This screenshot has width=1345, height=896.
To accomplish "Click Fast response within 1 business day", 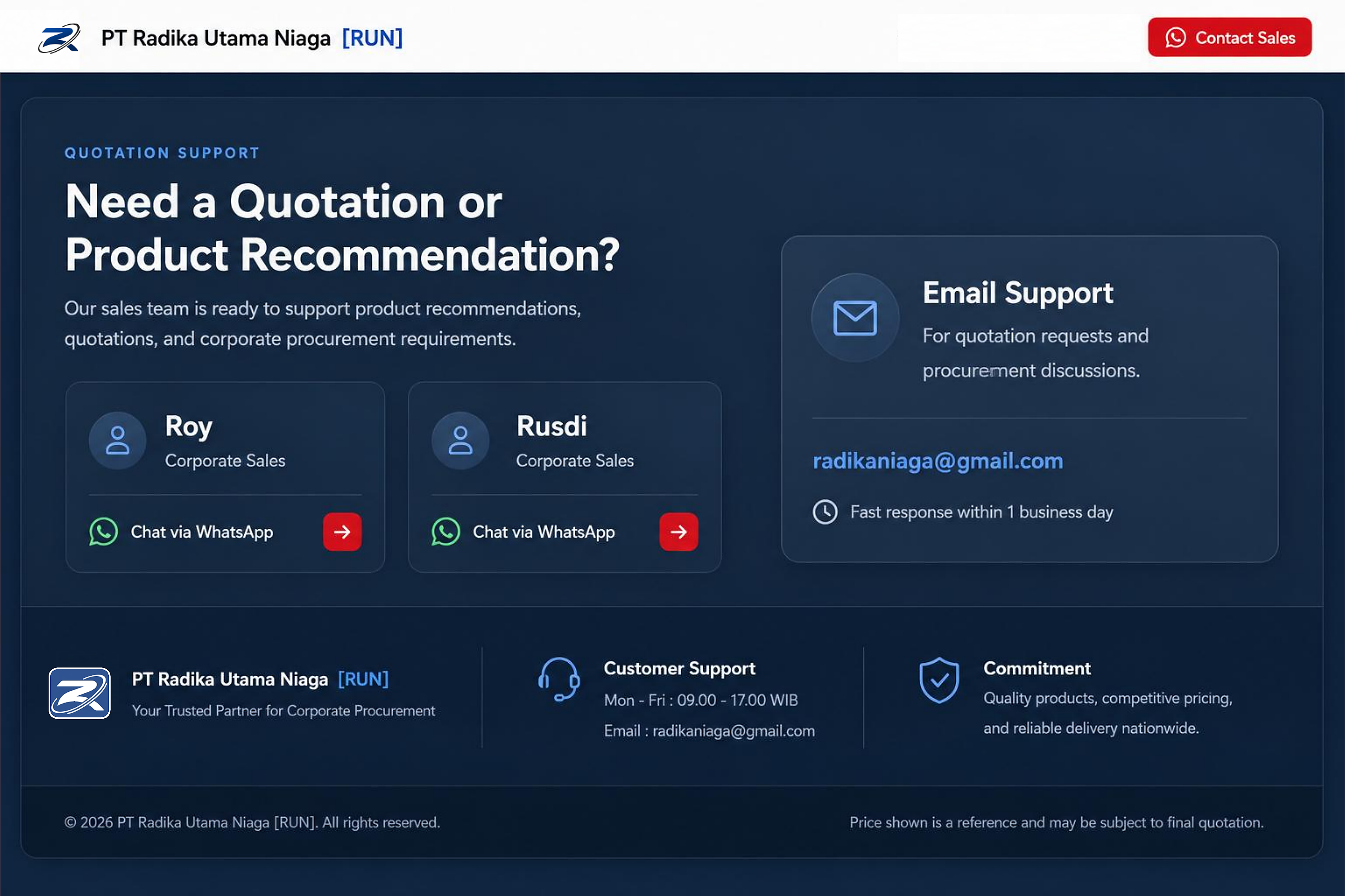I will point(981,512).
